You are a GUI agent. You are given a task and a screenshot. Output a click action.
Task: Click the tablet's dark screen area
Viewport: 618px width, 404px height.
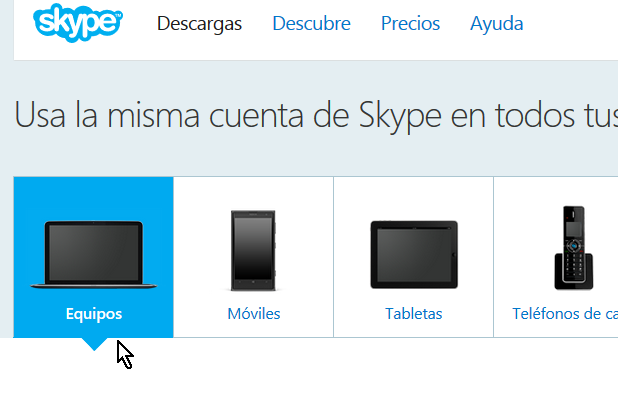414,255
